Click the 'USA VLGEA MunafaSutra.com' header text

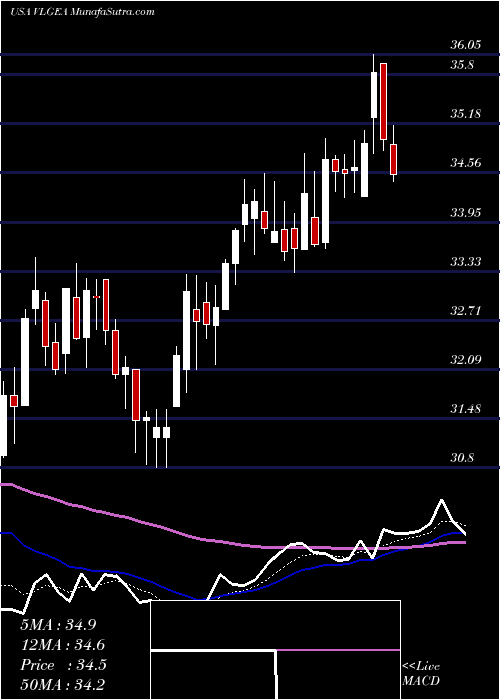pos(82,11)
